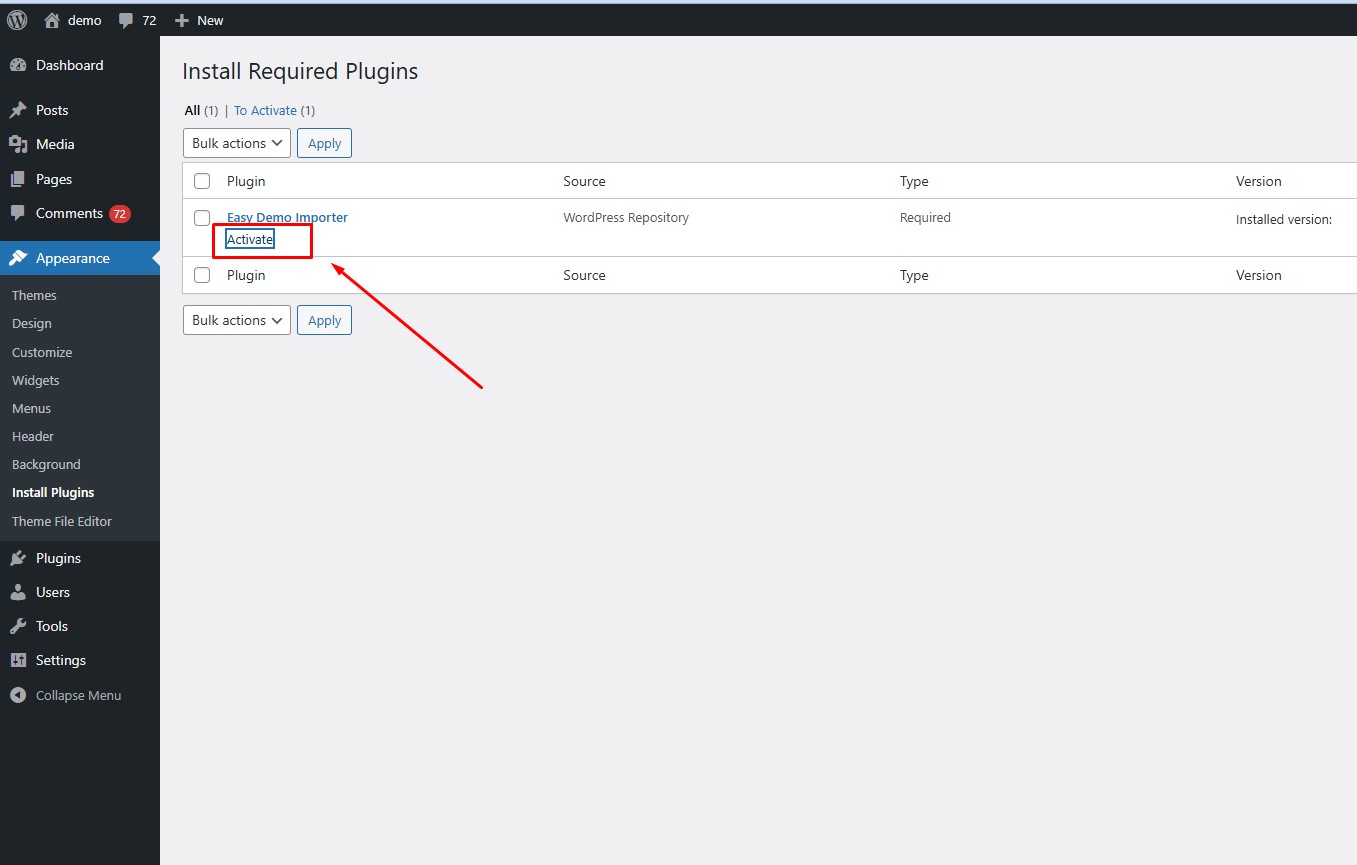Click the plus New icon in toolbar

tap(182, 20)
